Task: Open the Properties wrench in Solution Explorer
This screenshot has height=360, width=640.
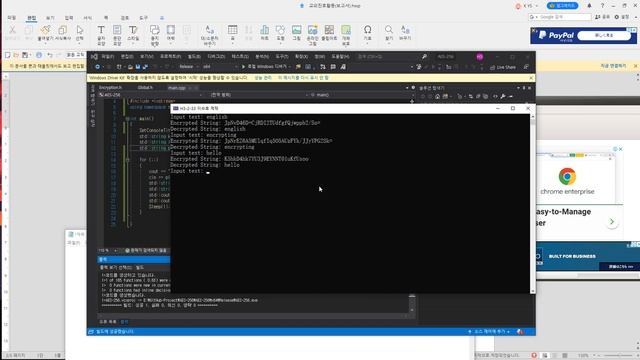Action: pyautogui.click(x=503, y=96)
